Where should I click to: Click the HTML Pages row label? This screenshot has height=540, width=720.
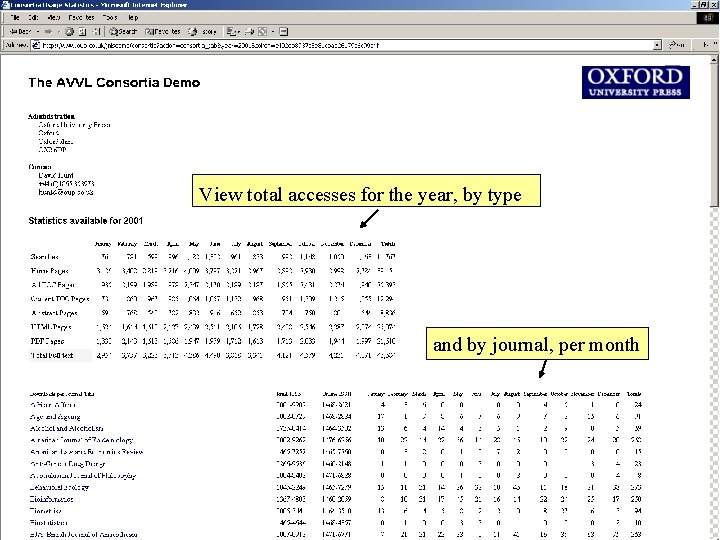tap(51, 327)
